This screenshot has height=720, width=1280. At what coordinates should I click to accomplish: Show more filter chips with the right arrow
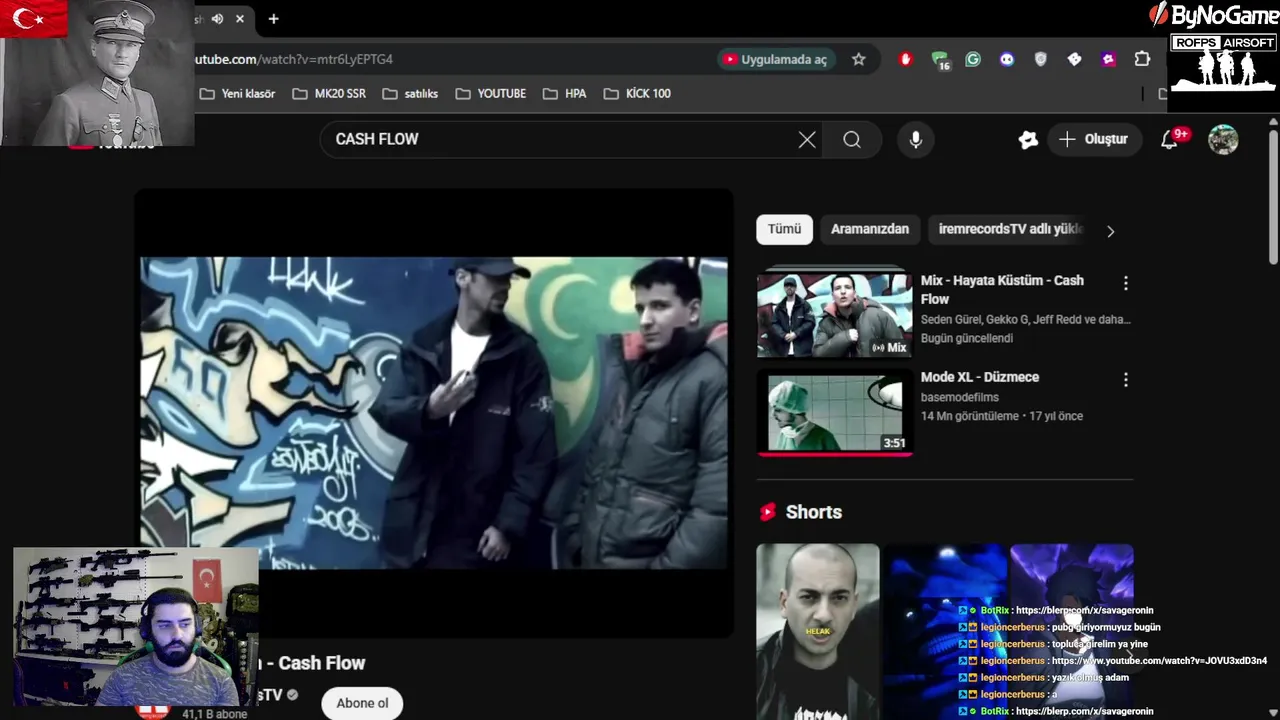pos(1110,231)
